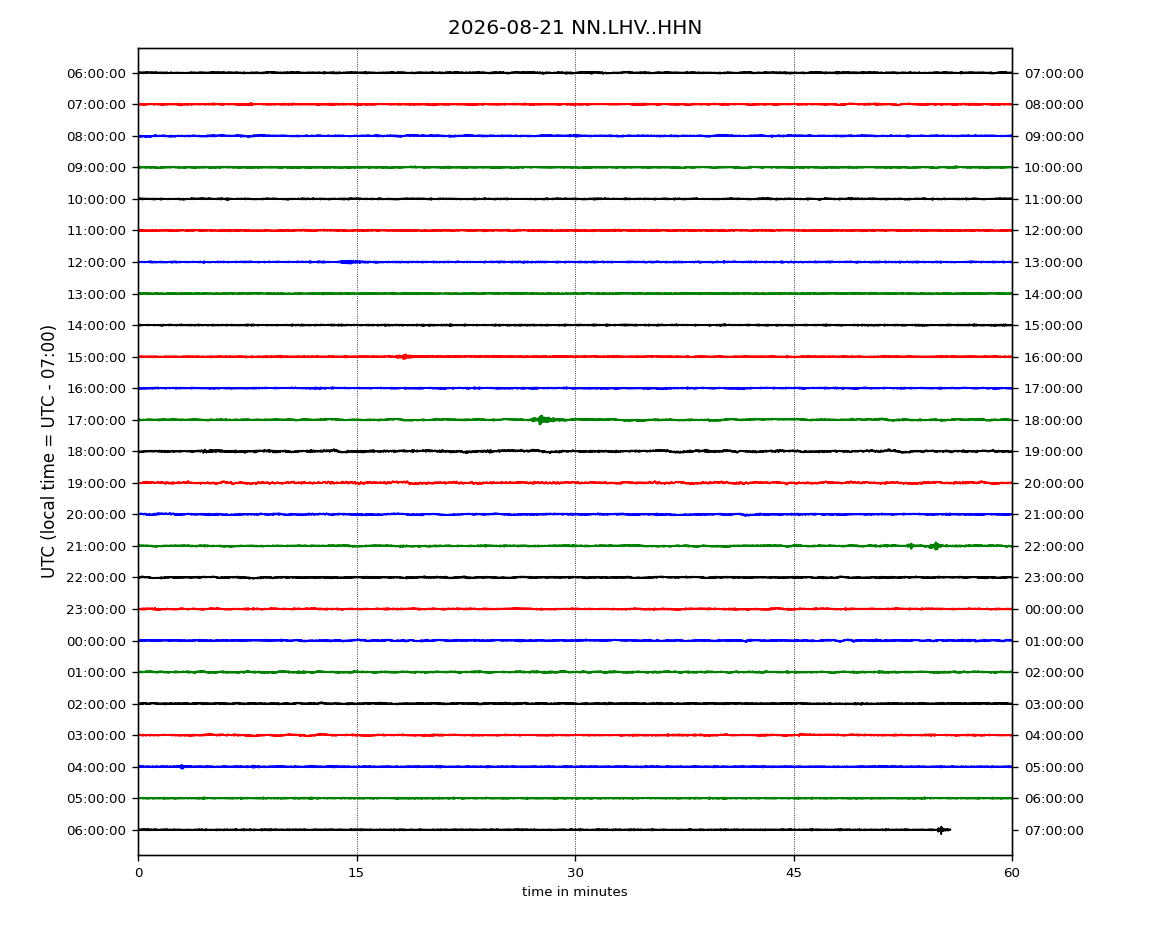The height and width of the screenshot is (950, 1150).
Task: Click the UTC local time y-axis label
Action: 48,452
